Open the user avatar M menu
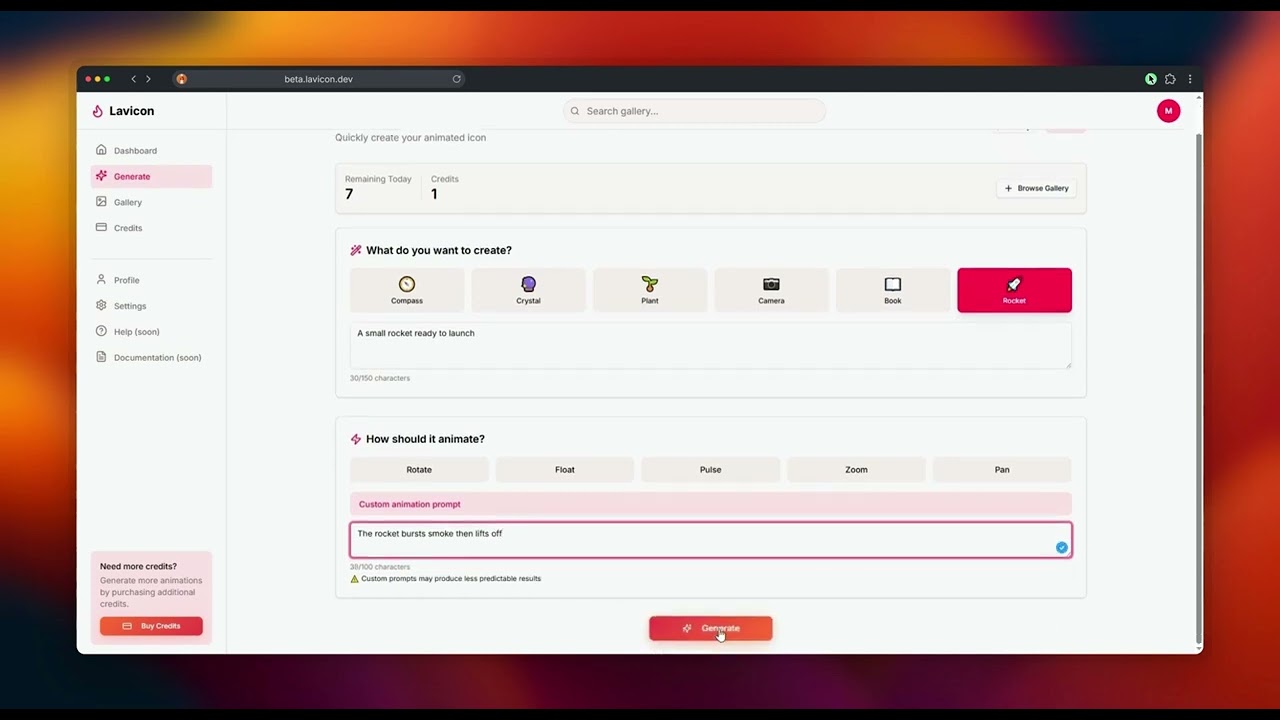Image resolution: width=1280 pixels, height=720 pixels. coord(1168,111)
